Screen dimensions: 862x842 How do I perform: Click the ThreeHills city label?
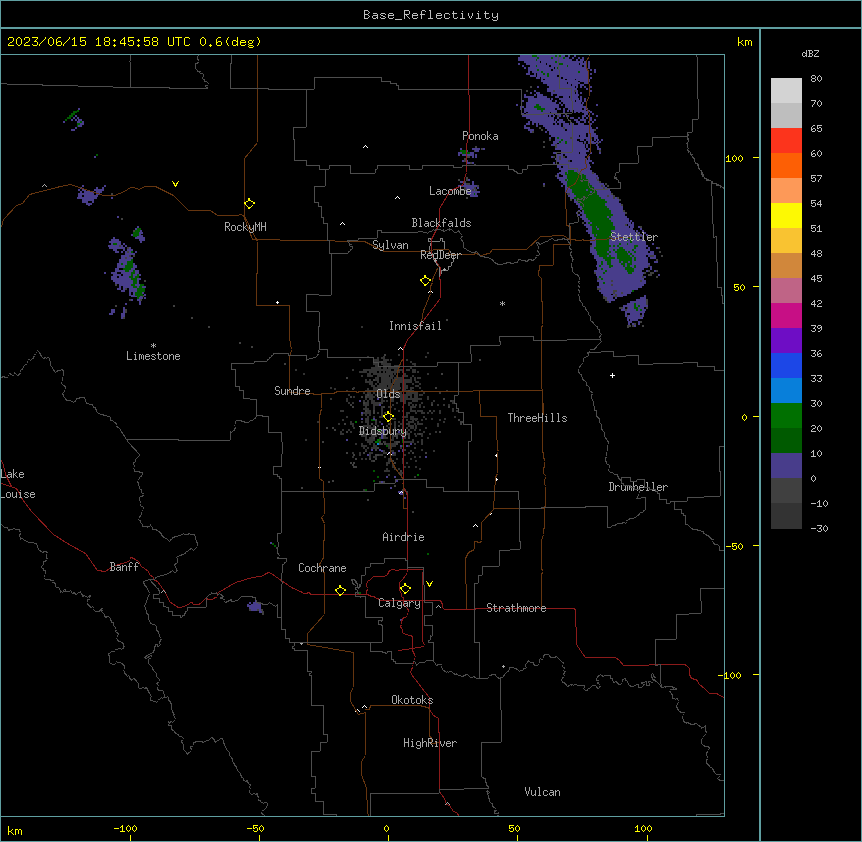pyautogui.click(x=537, y=418)
